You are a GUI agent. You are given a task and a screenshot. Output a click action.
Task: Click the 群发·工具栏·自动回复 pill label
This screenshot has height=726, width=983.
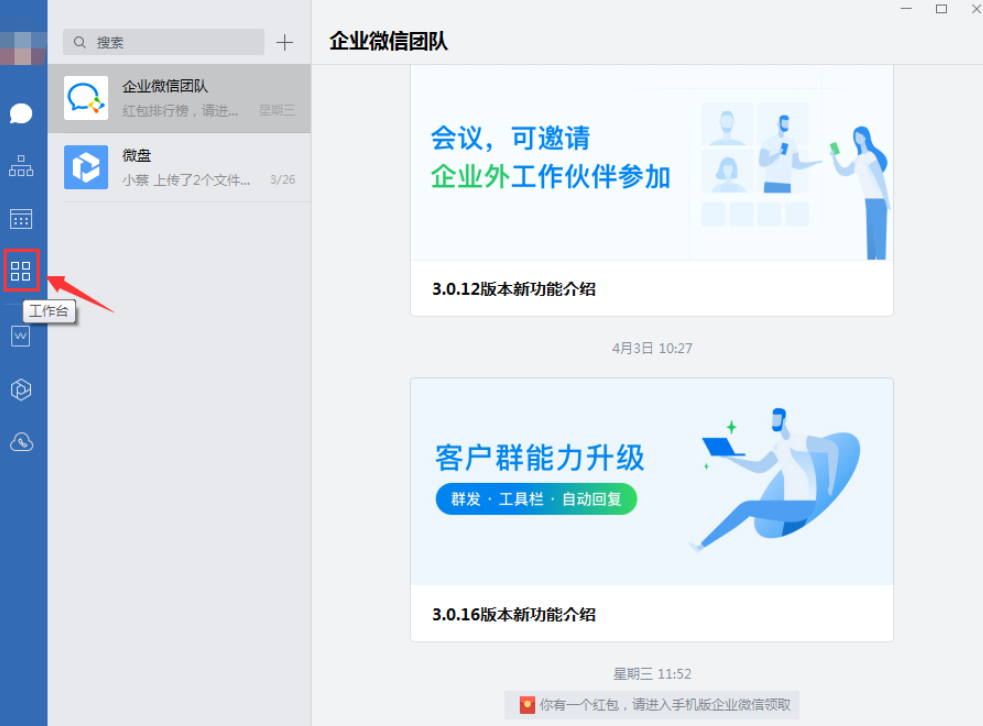536,499
